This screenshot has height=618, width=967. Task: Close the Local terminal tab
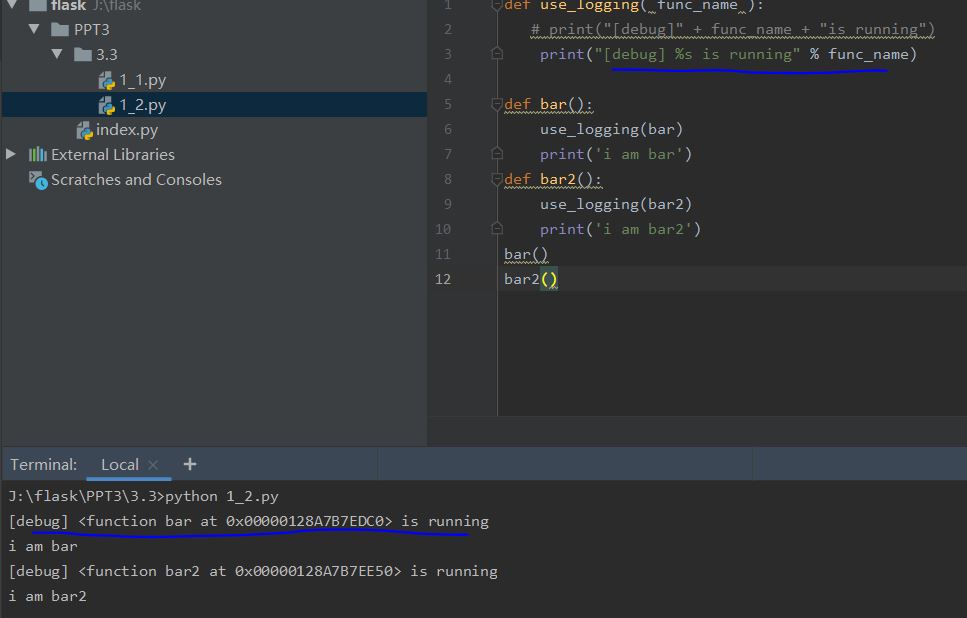point(153,464)
